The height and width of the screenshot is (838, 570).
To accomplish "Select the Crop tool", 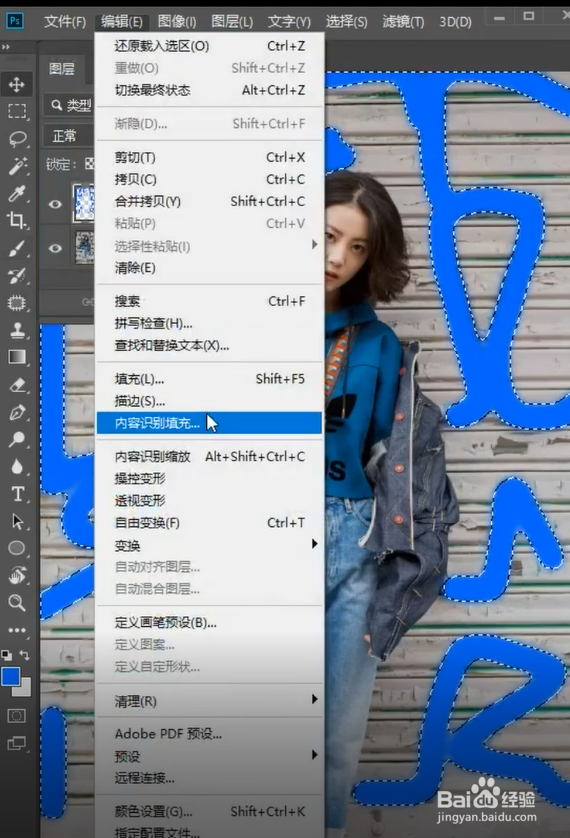I will pos(17,220).
